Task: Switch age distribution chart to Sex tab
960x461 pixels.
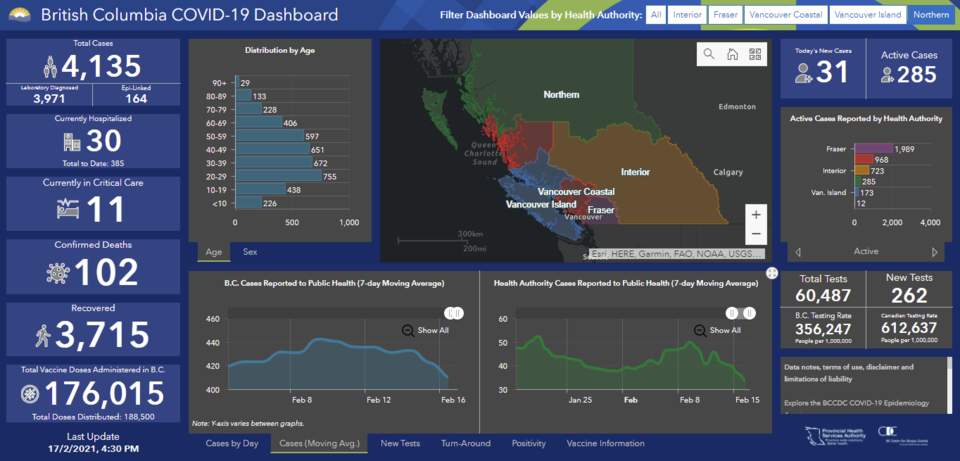Action: [x=250, y=252]
